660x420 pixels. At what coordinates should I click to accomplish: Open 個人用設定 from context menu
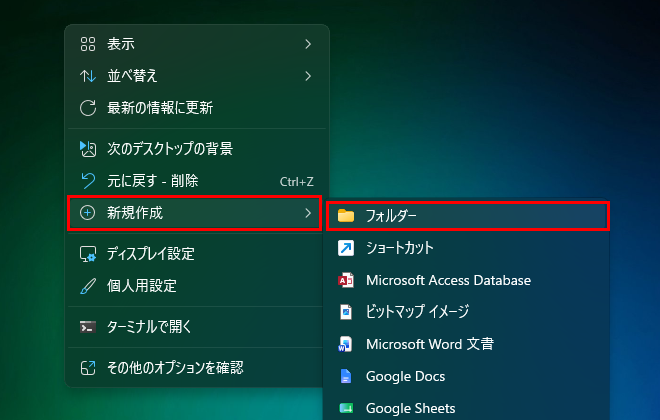195,286
